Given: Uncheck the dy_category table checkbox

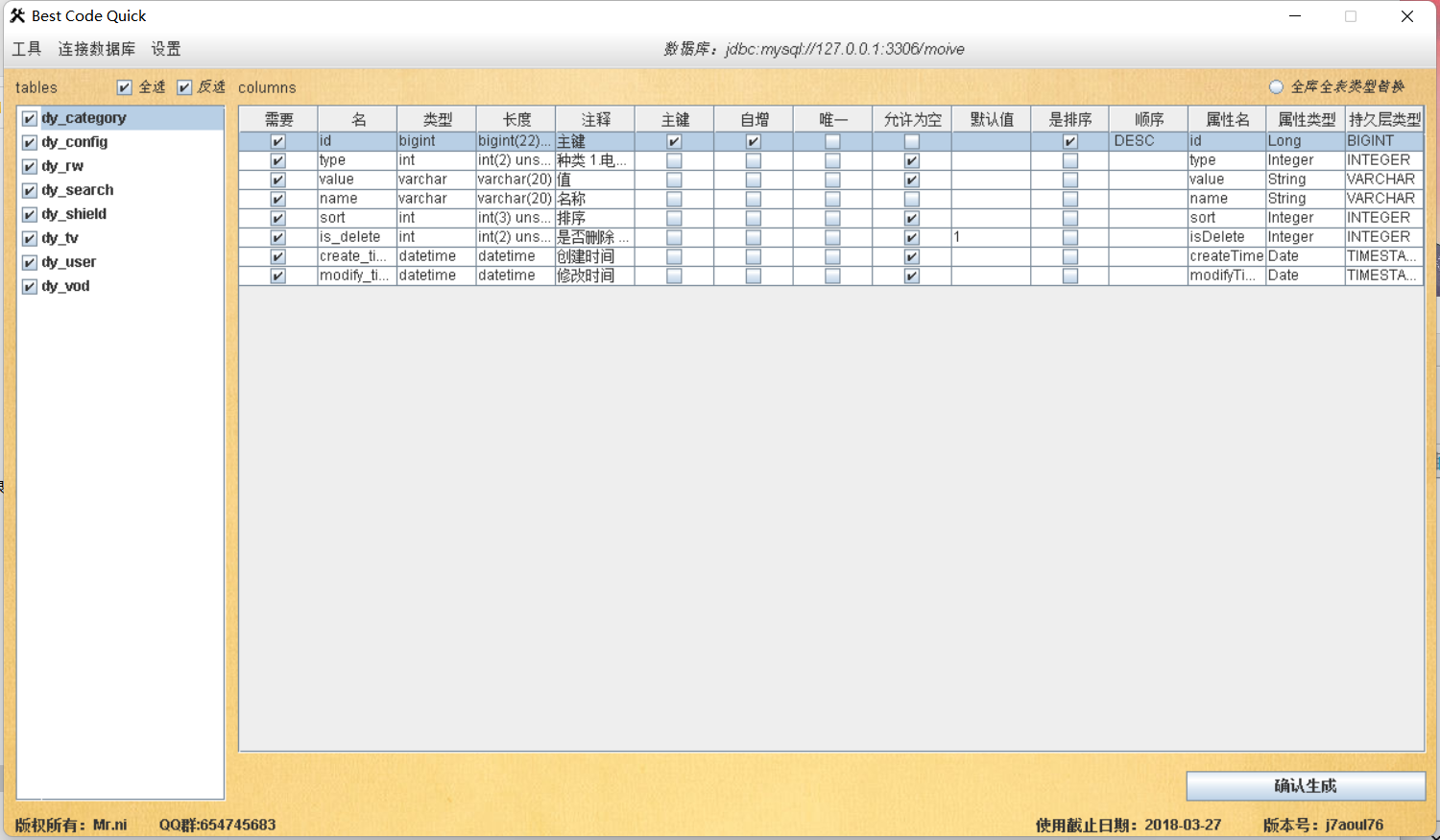Looking at the screenshot, I should pos(30,118).
